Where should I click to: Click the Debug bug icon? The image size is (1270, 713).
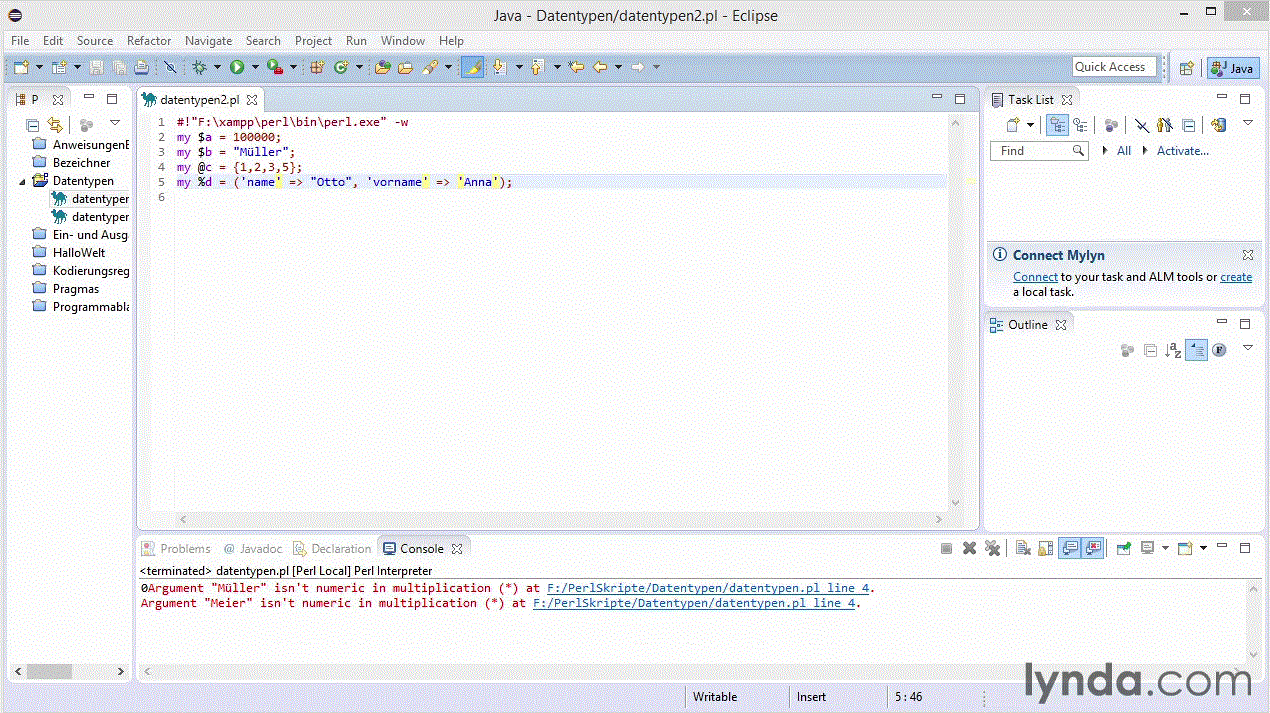click(x=199, y=67)
